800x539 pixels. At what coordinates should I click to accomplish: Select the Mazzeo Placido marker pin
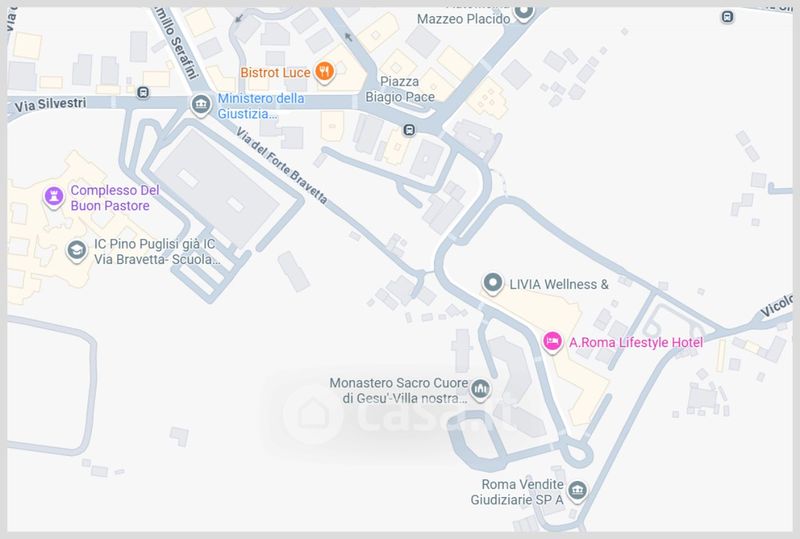pos(523,12)
